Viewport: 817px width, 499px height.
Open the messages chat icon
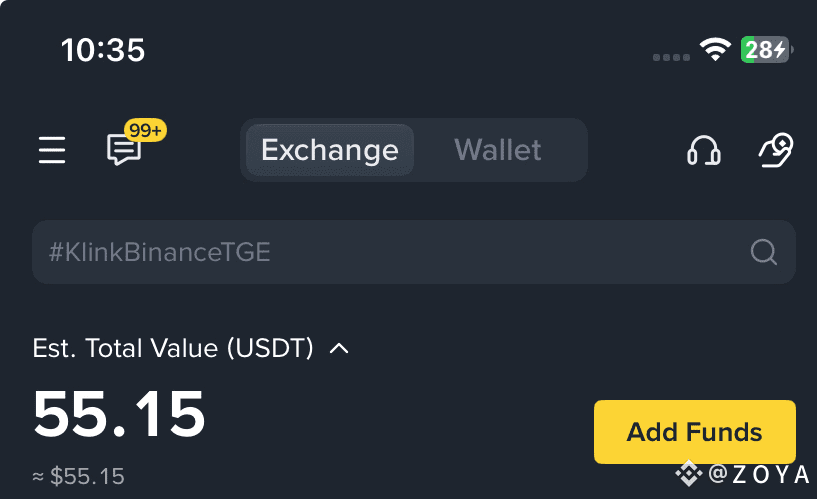pos(123,151)
